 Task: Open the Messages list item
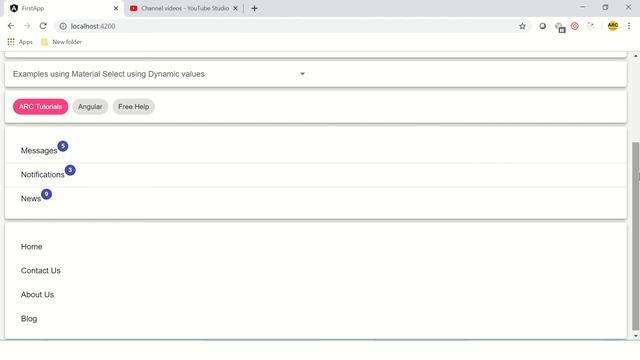[x=316, y=151]
